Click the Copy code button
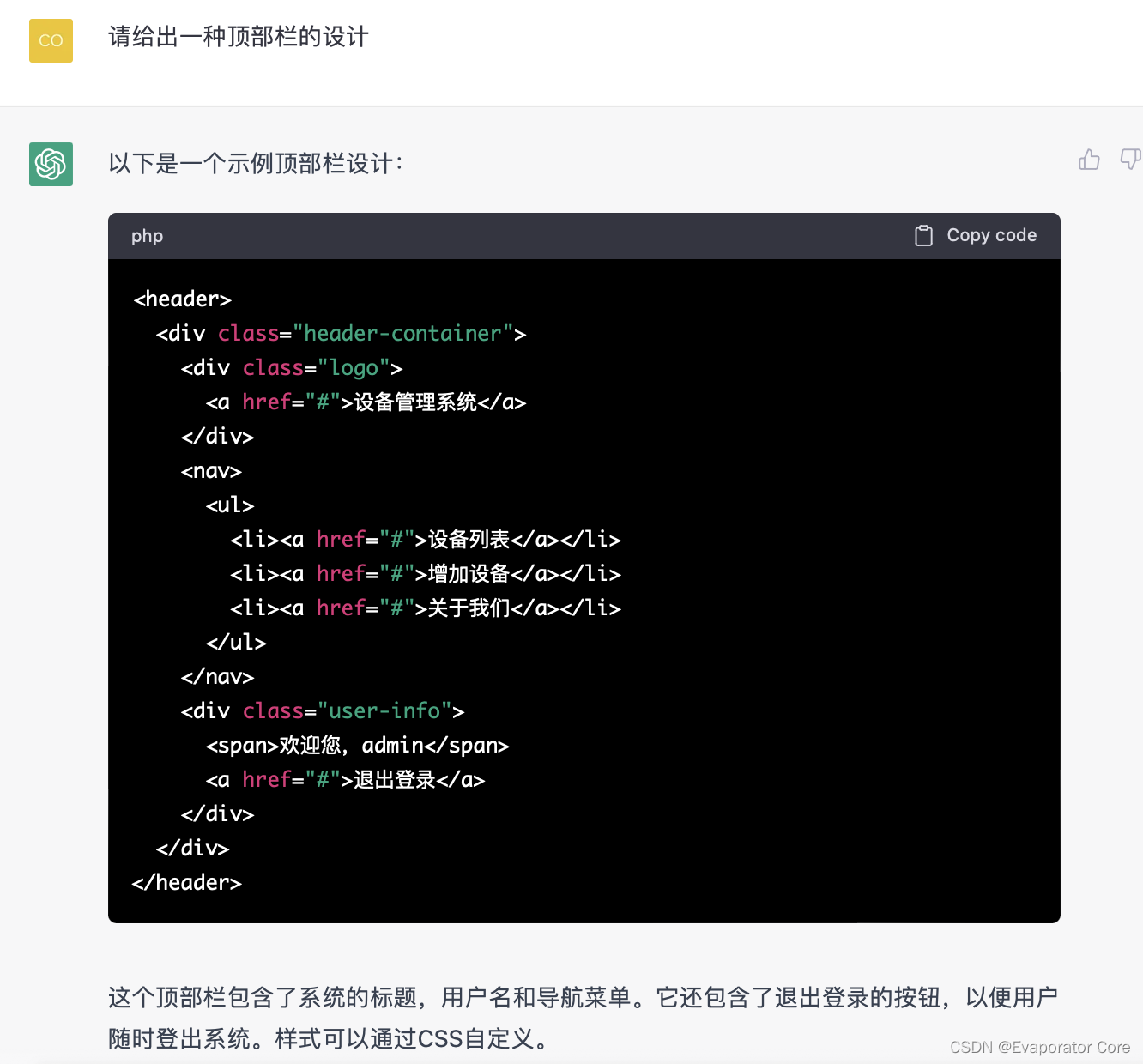Image resolution: width=1143 pixels, height=1064 pixels. pos(976,236)
